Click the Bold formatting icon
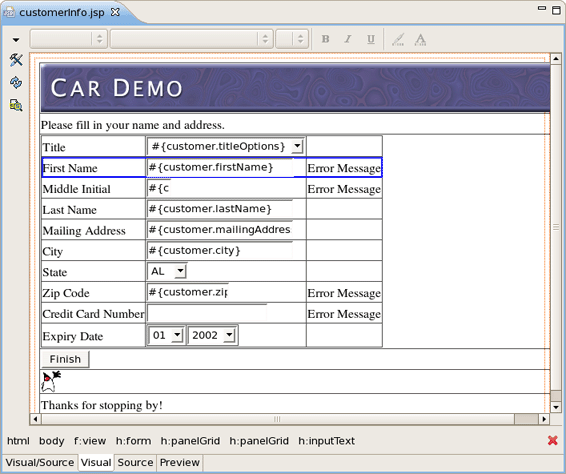566x474 pixels. [x=325, y=39]
